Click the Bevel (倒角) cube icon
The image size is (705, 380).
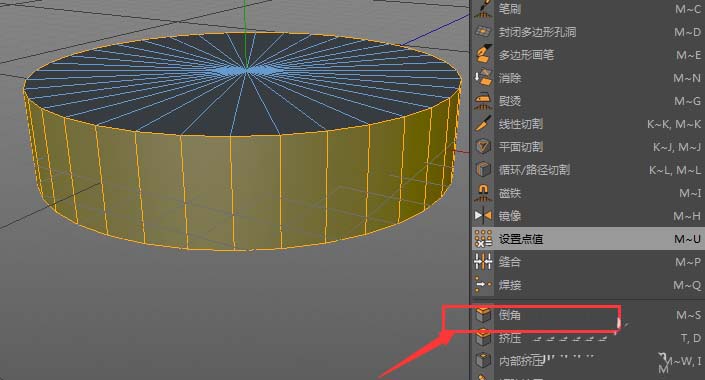pos(483,315)
